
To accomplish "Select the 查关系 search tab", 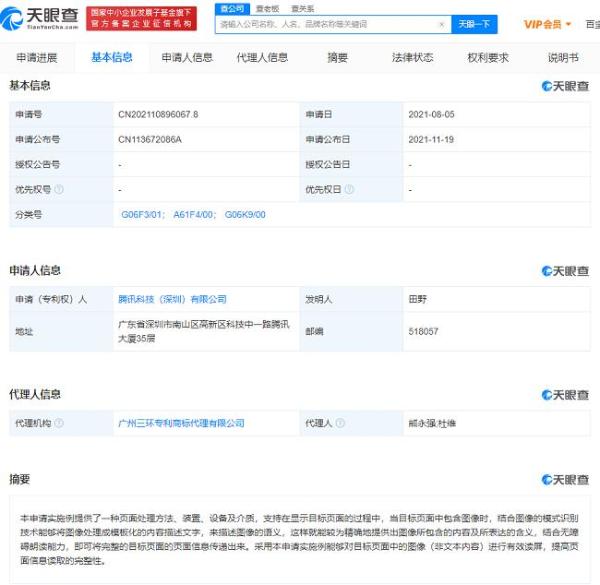I will point(303,8).
